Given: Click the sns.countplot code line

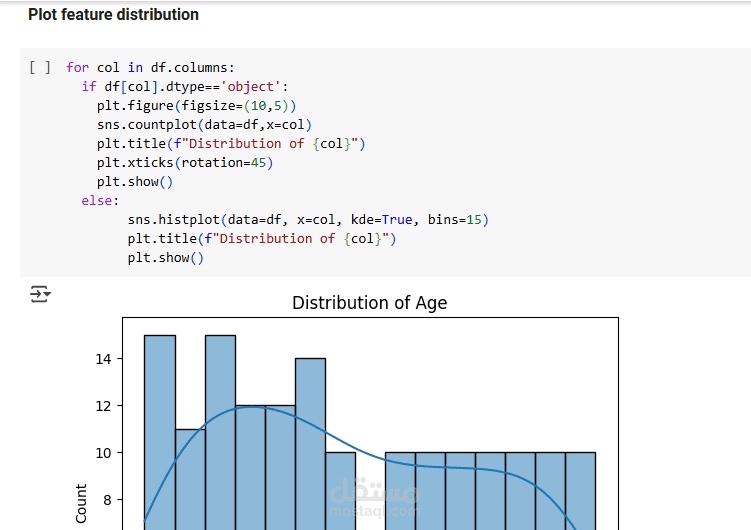Looking at the screenshot, I should tap(205, 125).
